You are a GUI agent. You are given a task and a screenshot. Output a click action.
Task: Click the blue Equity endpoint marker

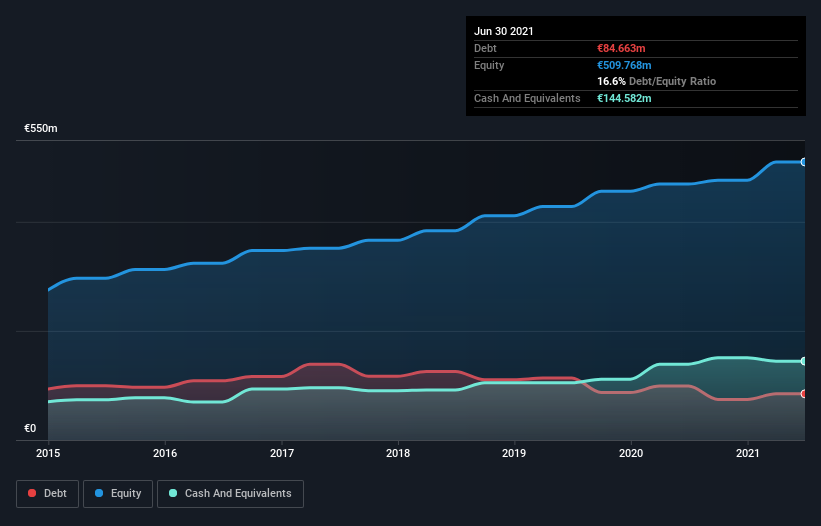[x=804, y=162]
